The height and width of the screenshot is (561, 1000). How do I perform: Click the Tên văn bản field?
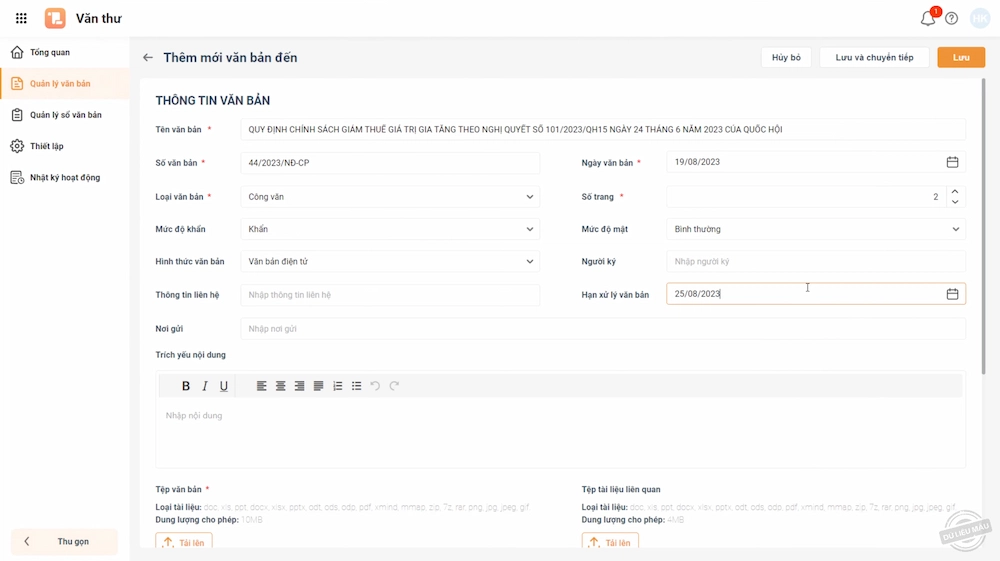(603, 129)
